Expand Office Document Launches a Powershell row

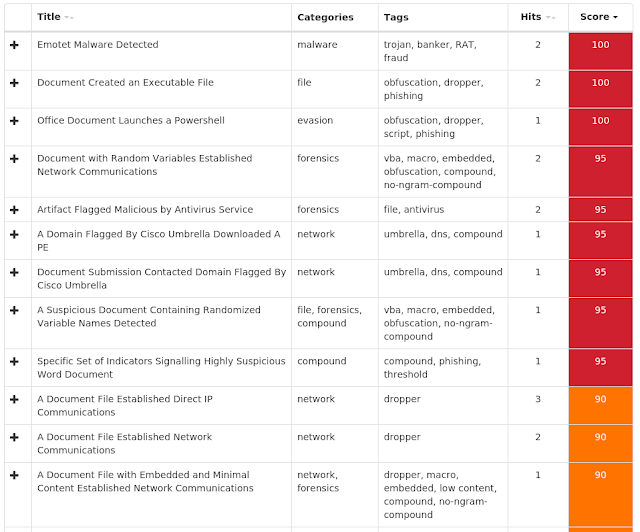(x=14, y=121)
